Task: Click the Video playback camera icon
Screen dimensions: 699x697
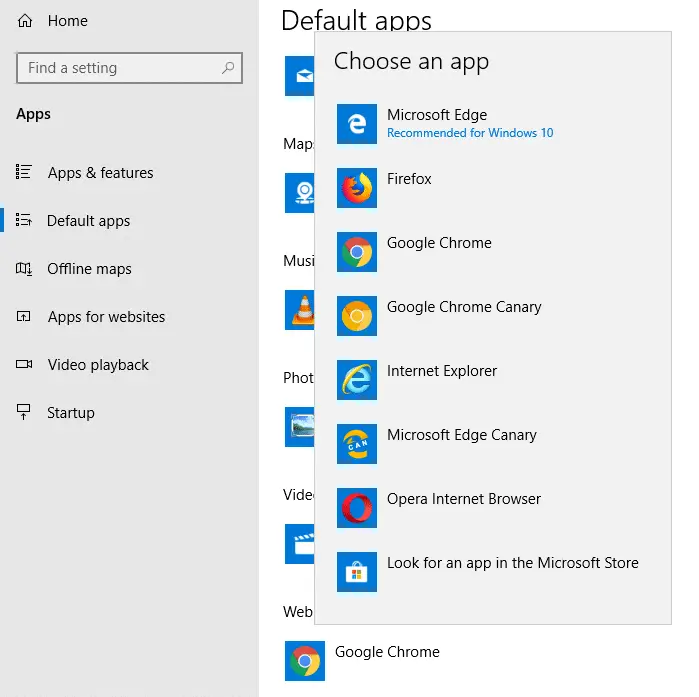Action: 24,364
